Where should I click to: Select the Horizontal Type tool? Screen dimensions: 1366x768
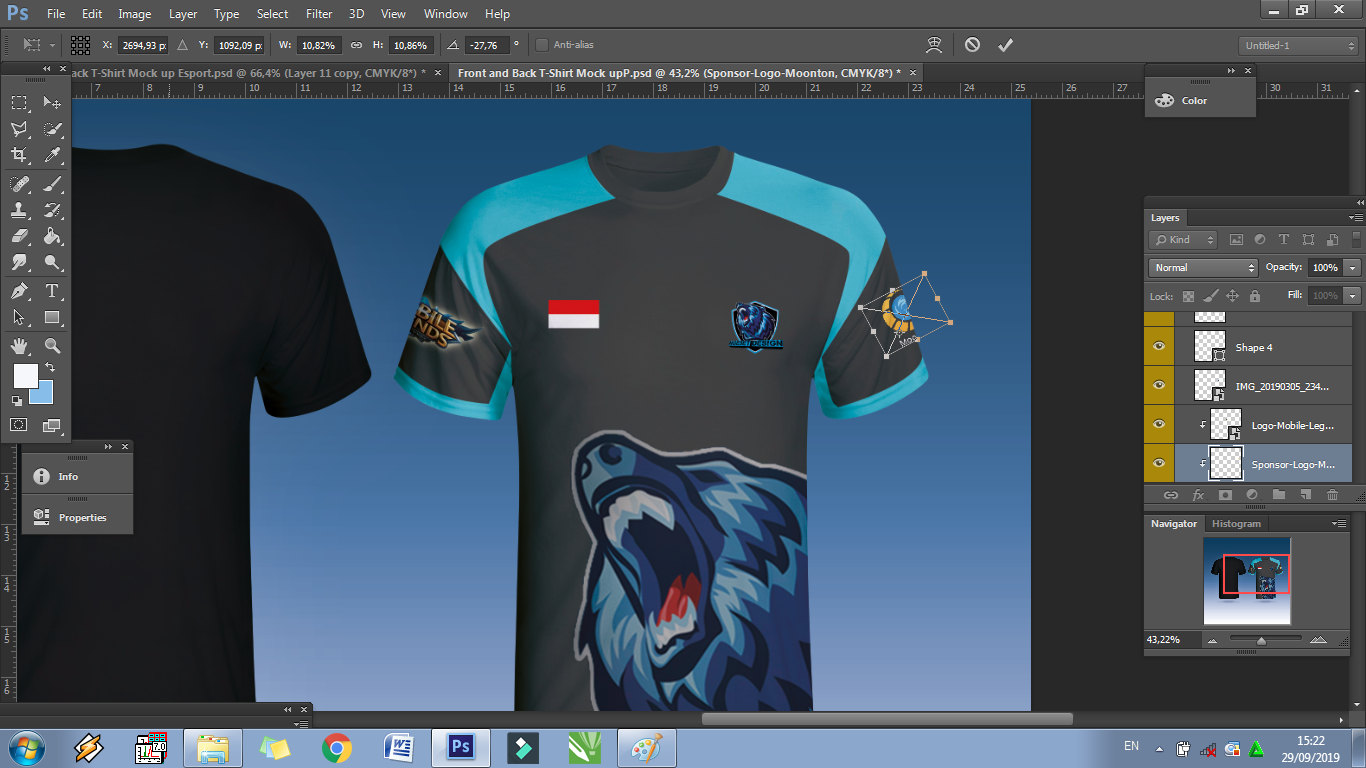coord(53,291)
